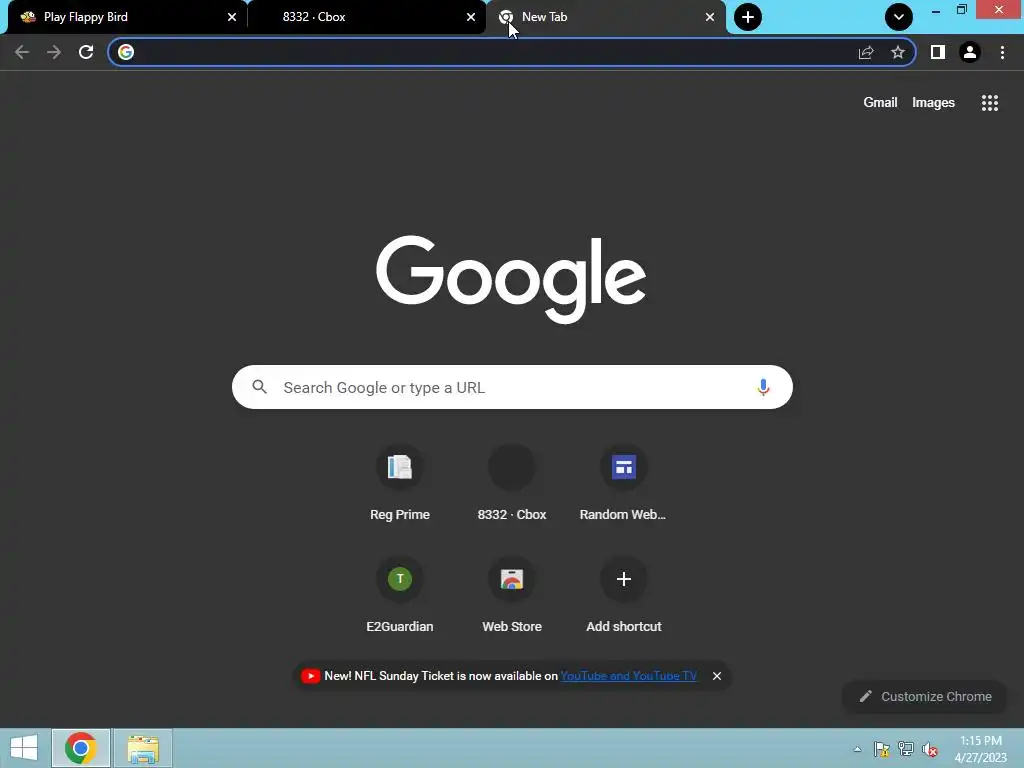The height and width of the screenshot is (768, 1024).
Task: Open File Explorer from the taskbar
Action: [143, 748]
